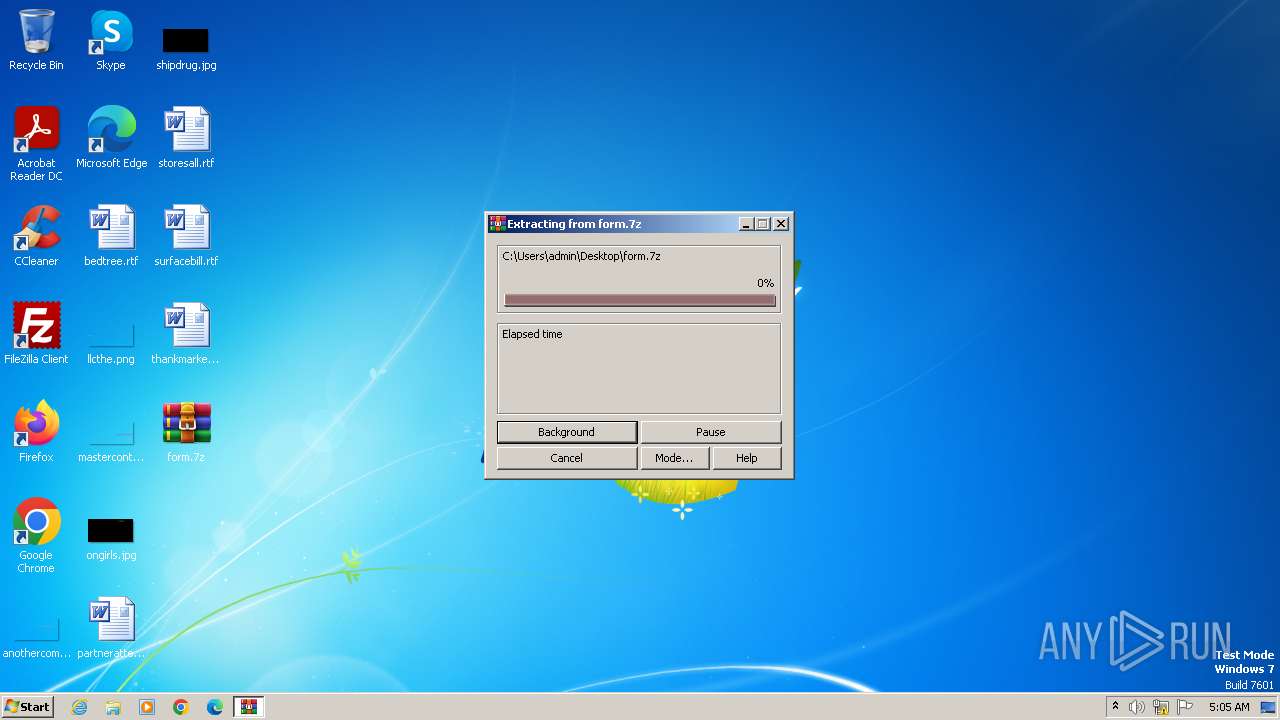Cancel the extraction
This screenshot has height=720, width=1280.
566,458
